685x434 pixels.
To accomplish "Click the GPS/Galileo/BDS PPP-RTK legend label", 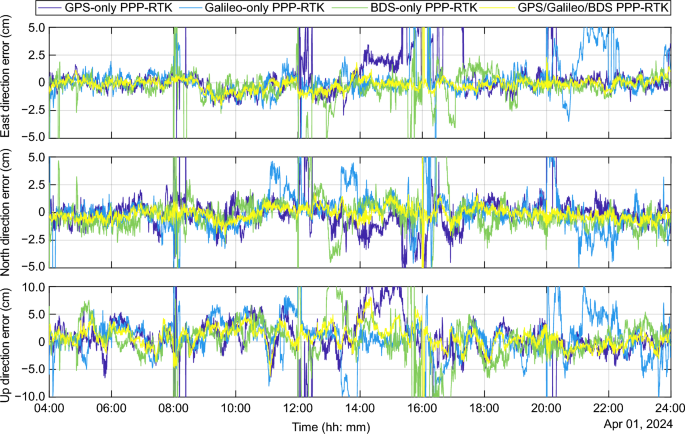I will (592, 7).
